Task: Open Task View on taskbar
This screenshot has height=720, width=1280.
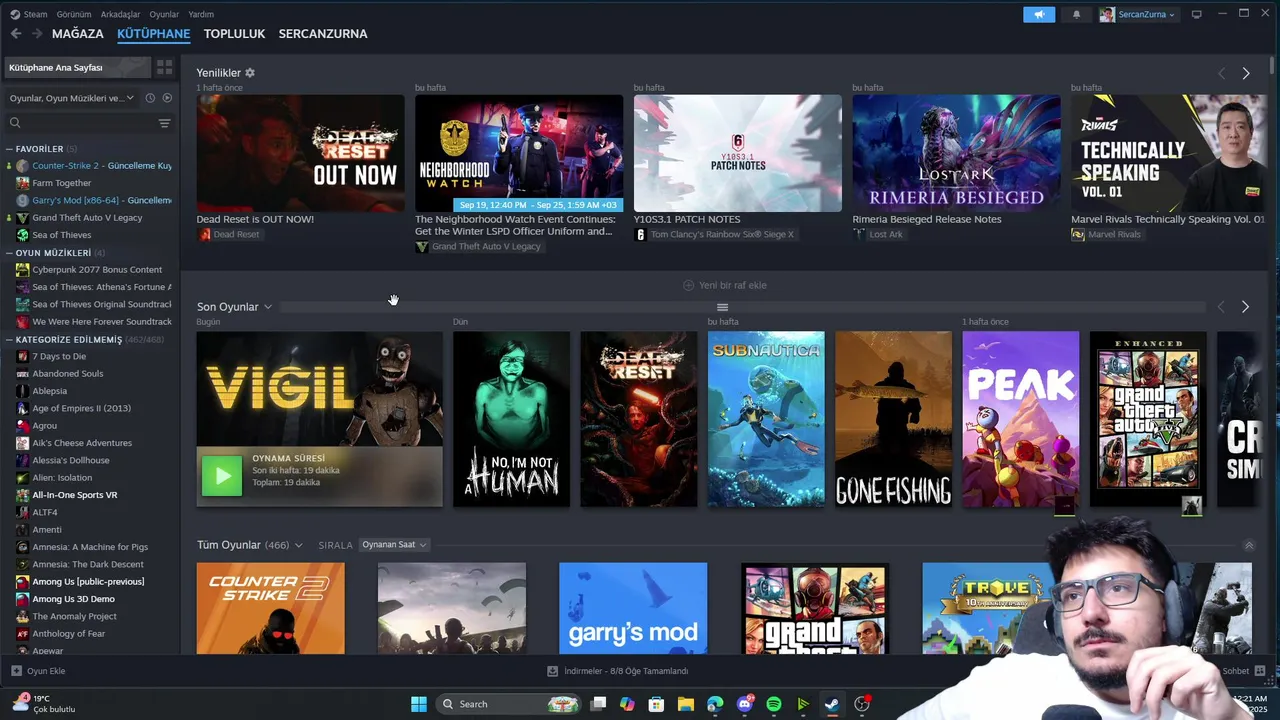Action: (598, 704)
